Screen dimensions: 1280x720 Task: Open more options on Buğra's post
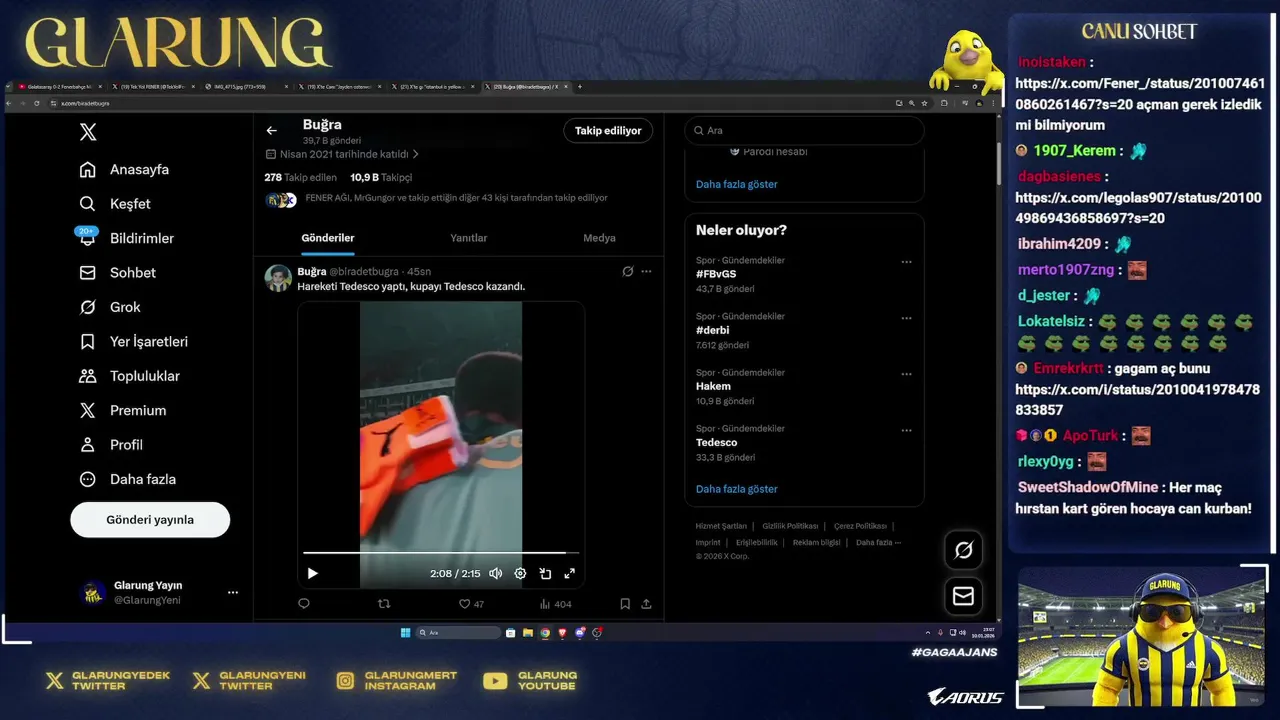pyautogui.click(x=646, y=271)
